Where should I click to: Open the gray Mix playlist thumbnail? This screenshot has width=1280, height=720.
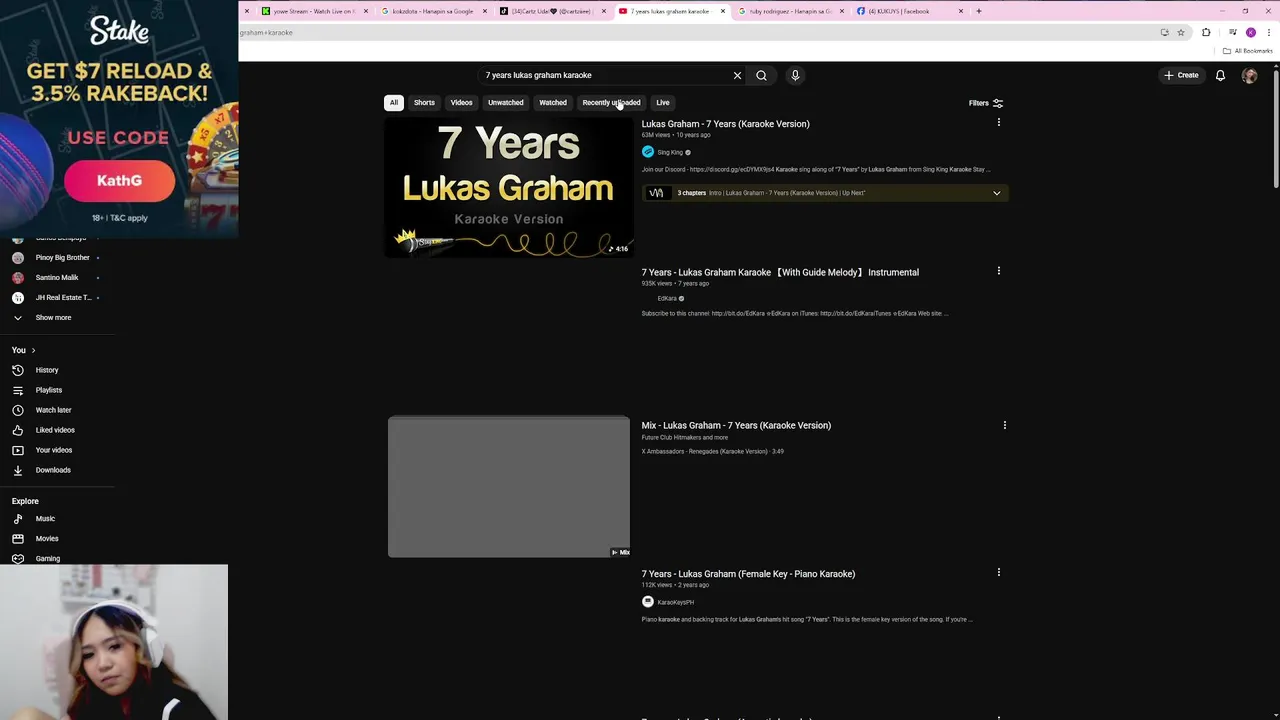509,487
